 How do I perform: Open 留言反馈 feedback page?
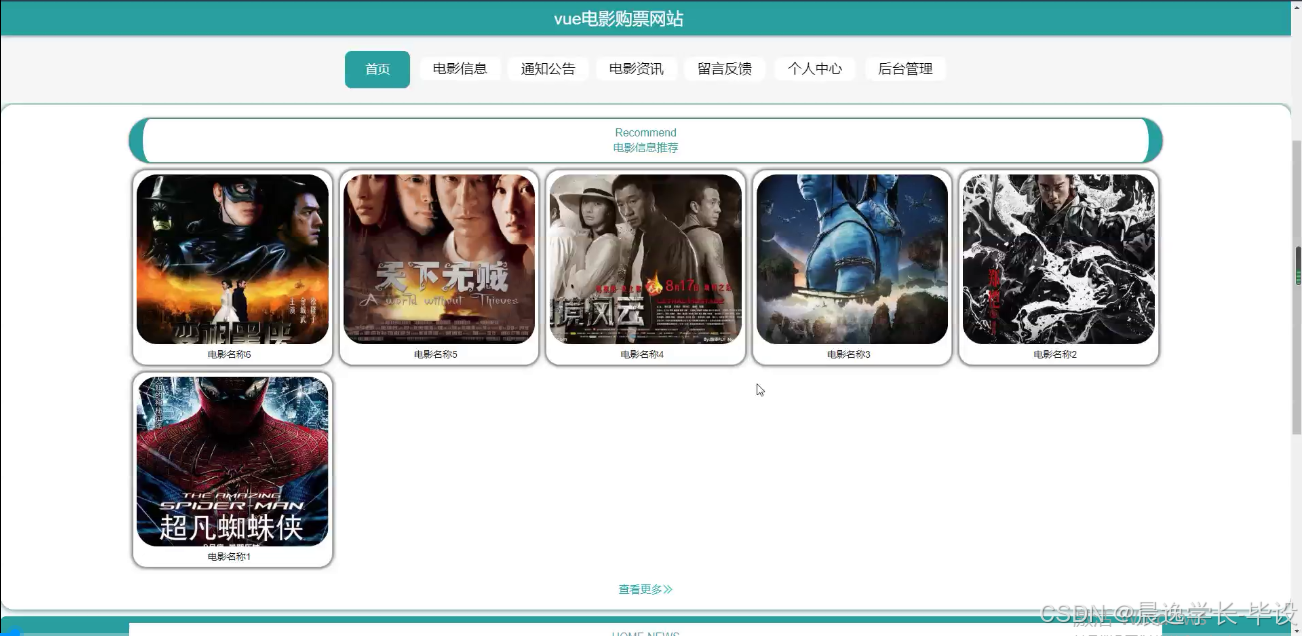(725, 69)
